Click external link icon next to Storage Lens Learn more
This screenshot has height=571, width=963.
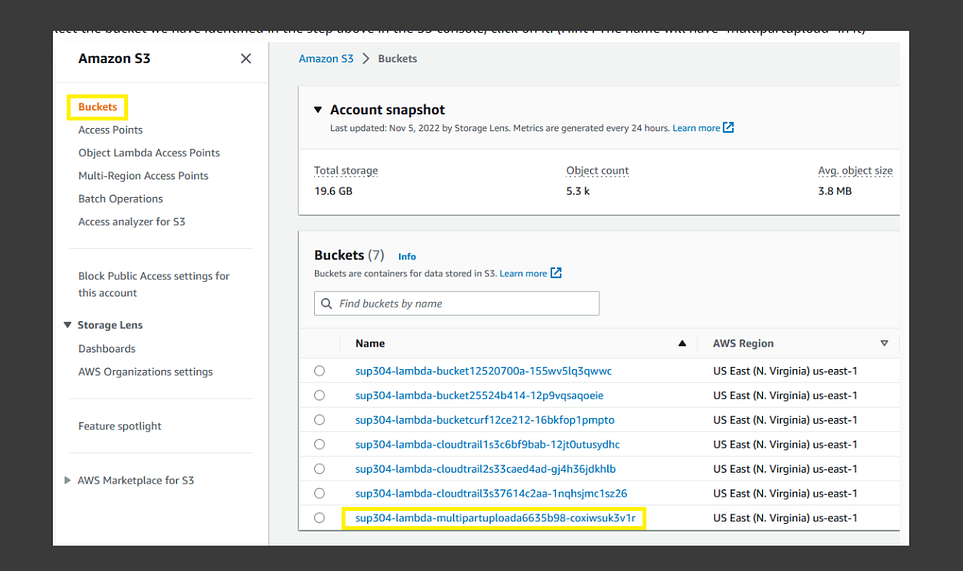click(x=729, y=128)
